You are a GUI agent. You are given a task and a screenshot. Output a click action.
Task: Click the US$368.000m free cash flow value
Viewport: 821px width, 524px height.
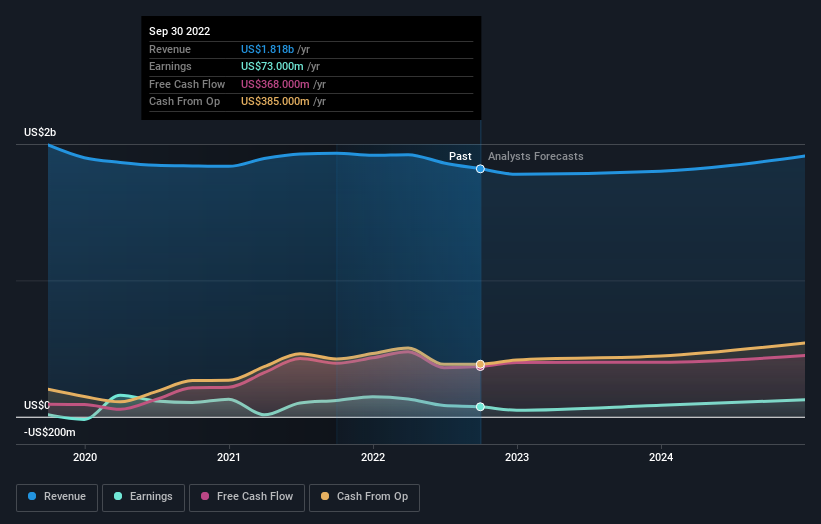point(275,84)
